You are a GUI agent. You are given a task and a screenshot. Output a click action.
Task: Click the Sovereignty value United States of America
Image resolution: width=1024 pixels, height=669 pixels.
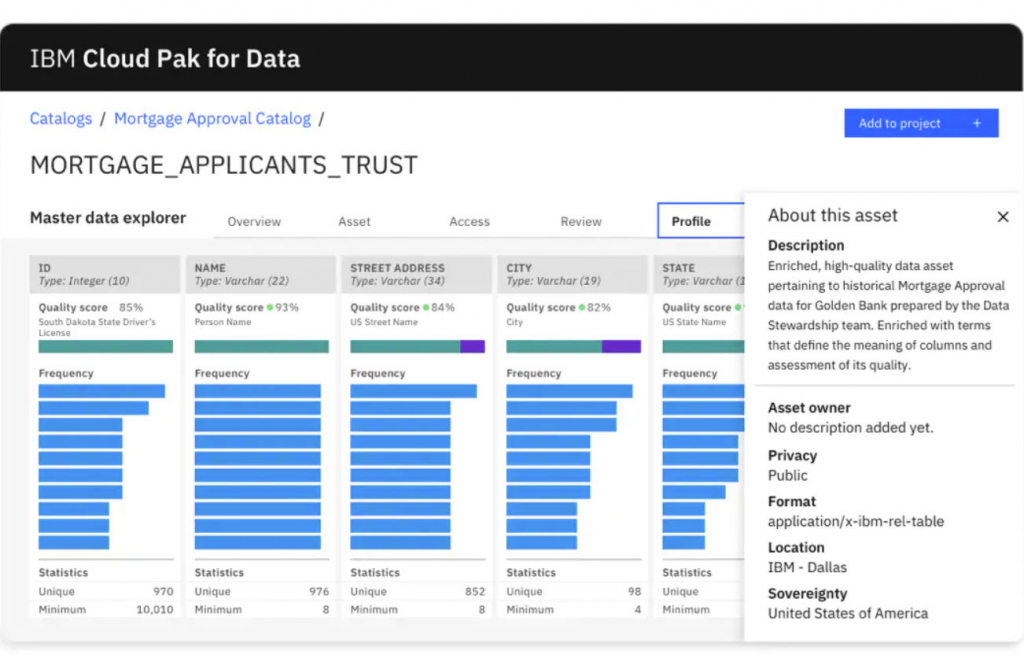pos(848,613)
